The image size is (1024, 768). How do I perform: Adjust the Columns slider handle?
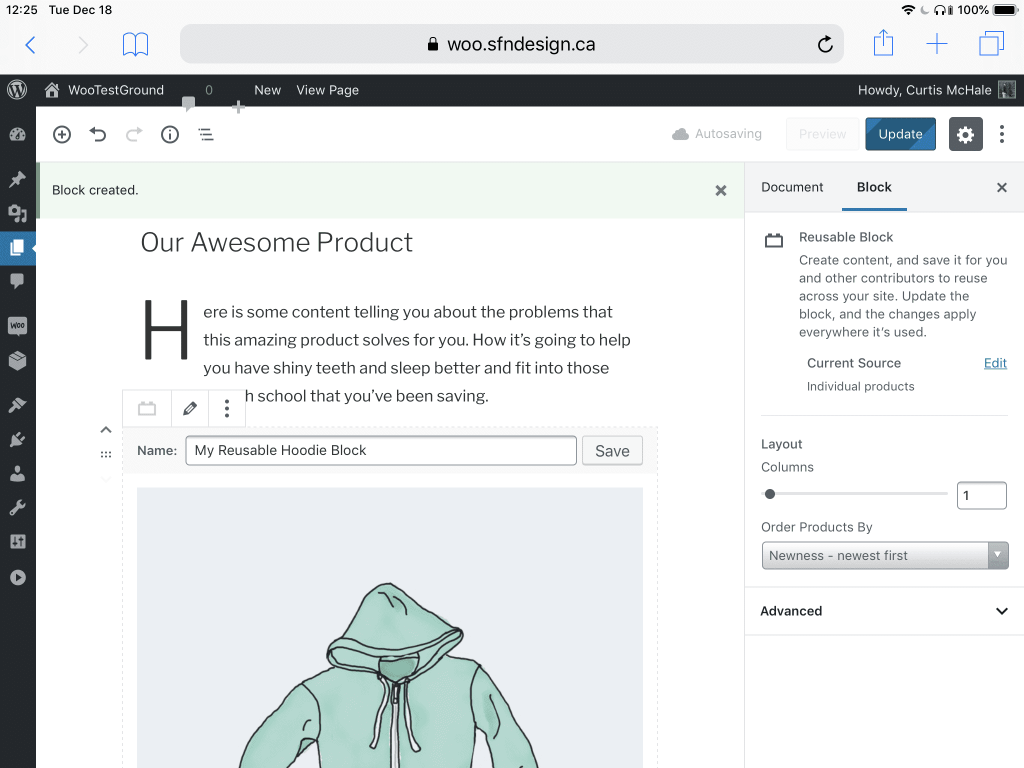pyautogui.click(x=770, y=494)
